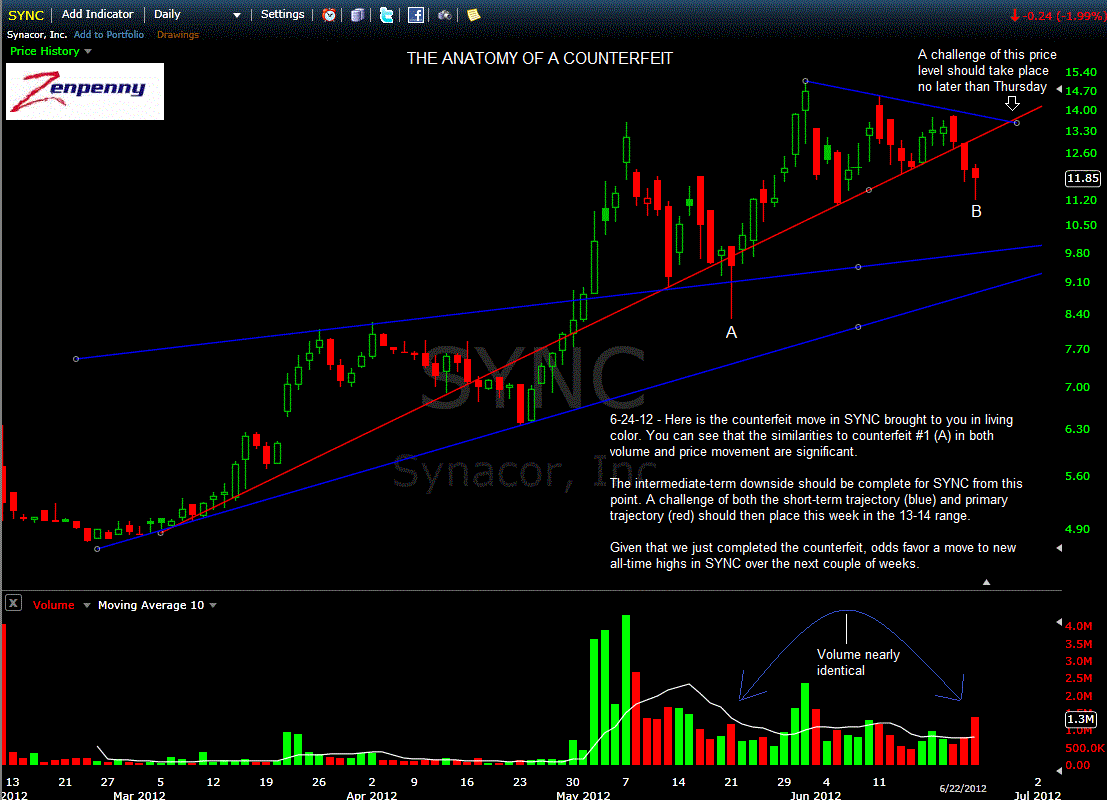Open the Volume indicator dropdown arrow
This screenshot has width=1107, height=800.
(87, 605)
